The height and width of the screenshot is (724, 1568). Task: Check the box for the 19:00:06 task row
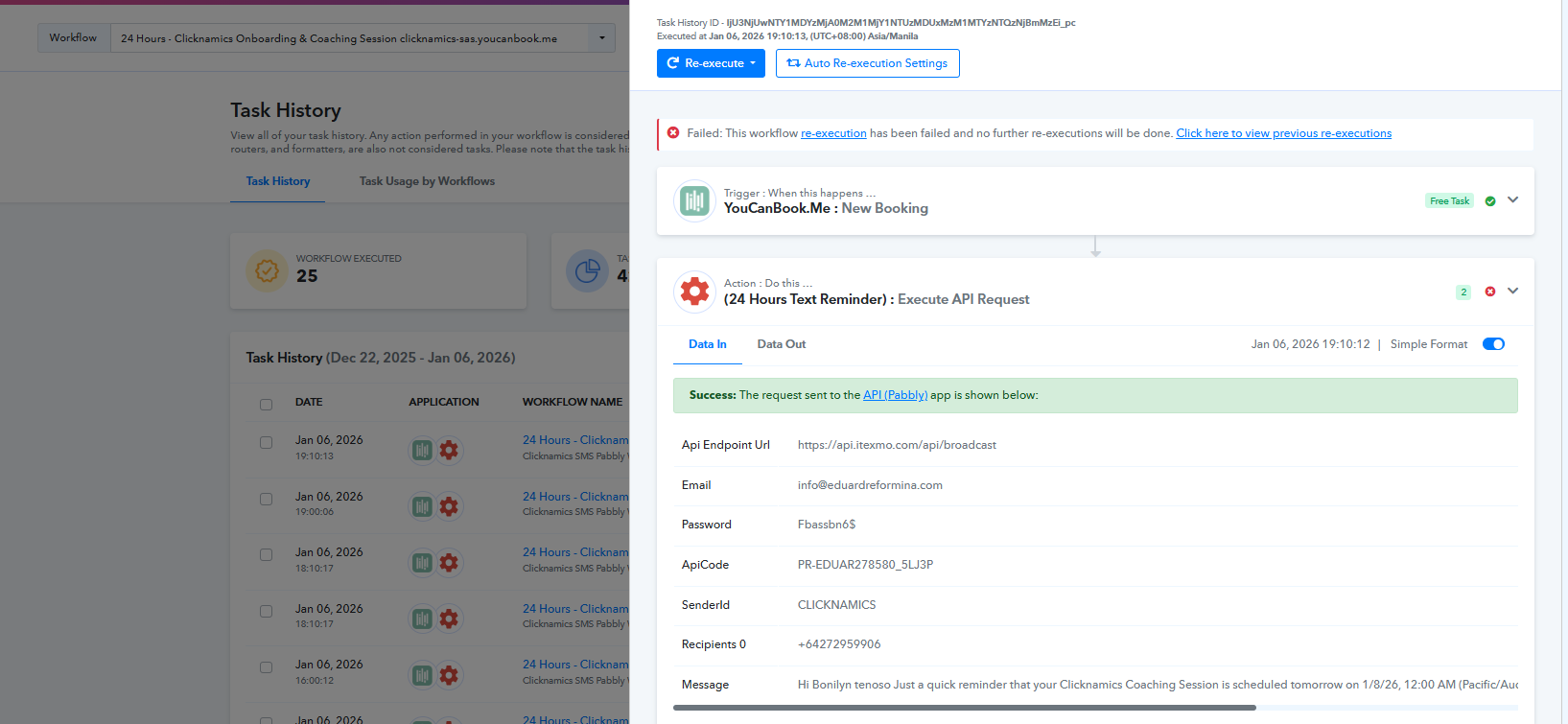point(266,500)
